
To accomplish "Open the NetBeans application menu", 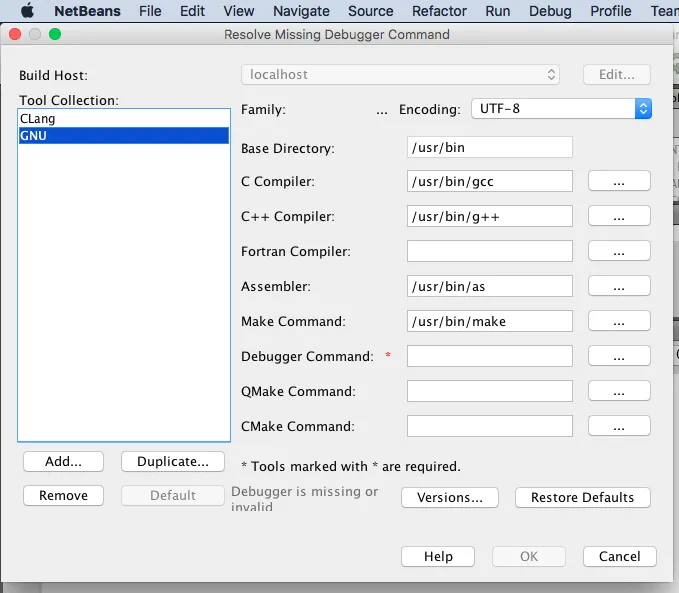I will point(87,11).
